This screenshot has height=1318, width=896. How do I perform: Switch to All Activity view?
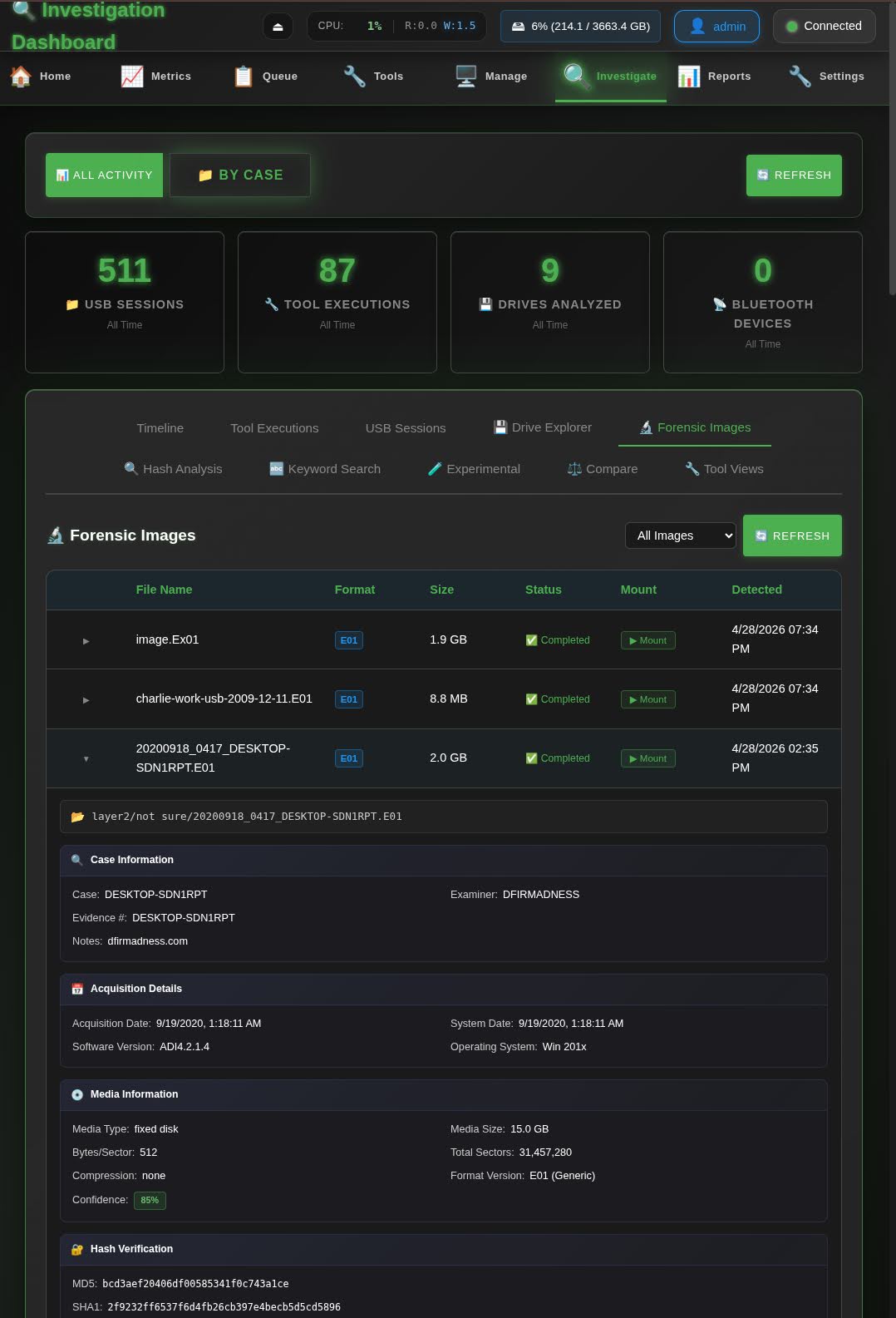click(104, 175)
